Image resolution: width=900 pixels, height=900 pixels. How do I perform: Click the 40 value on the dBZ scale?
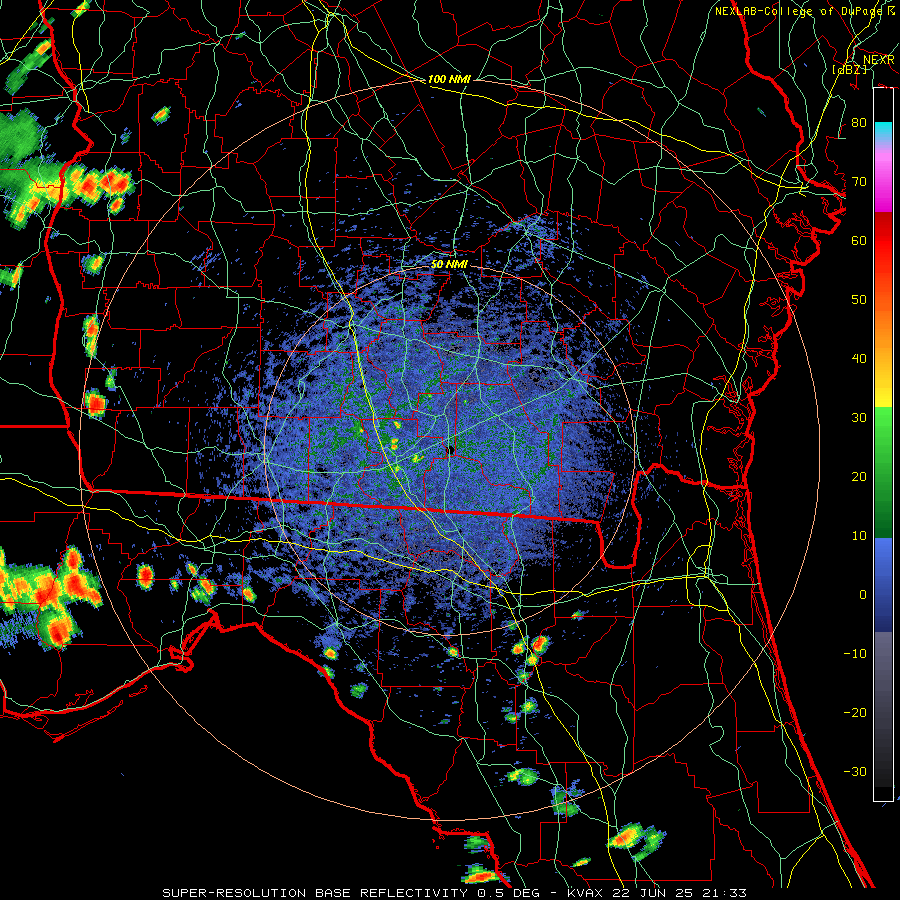[x=859, y=359]
